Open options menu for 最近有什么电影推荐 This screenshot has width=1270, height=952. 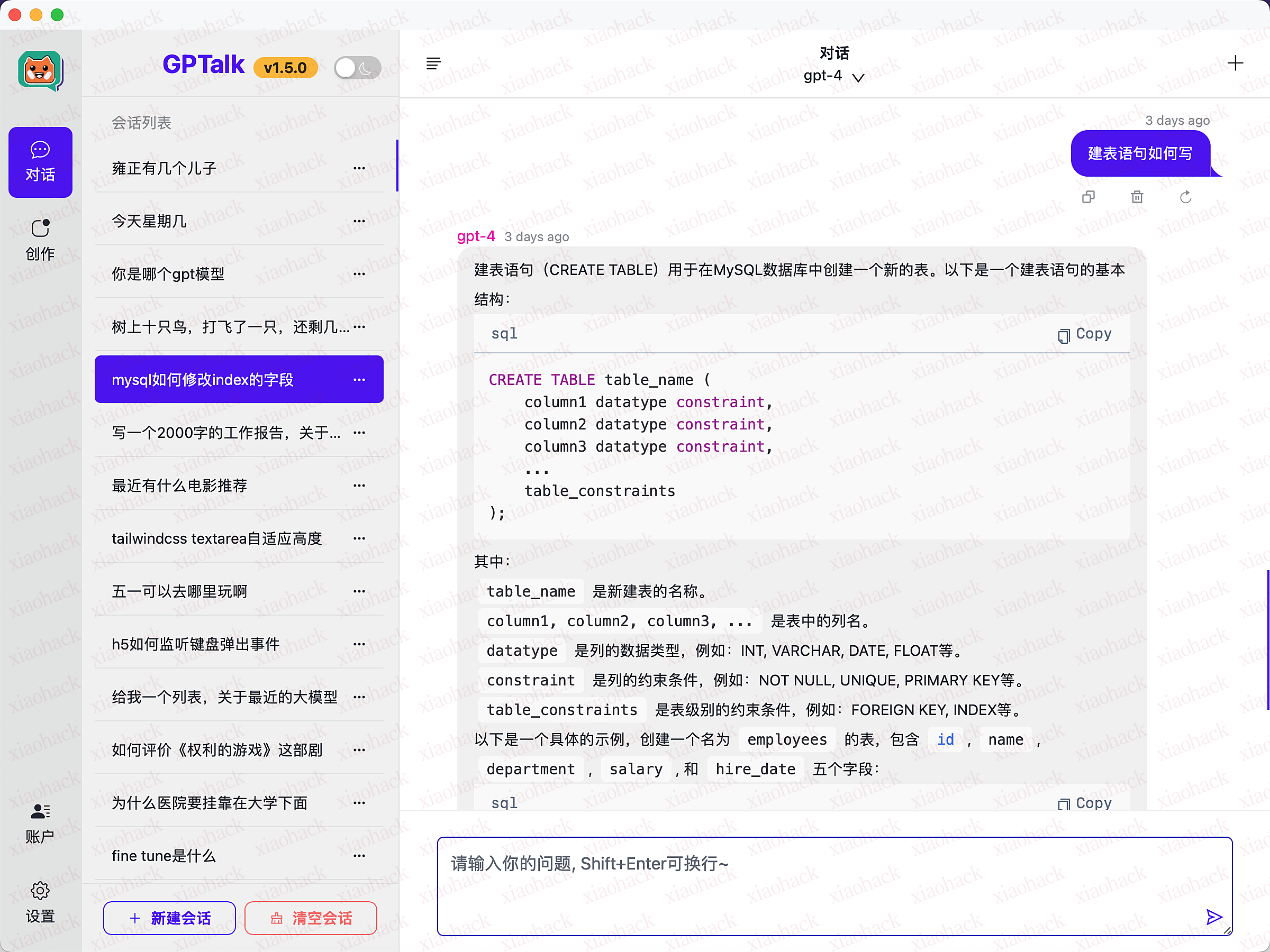coord(359,486)
